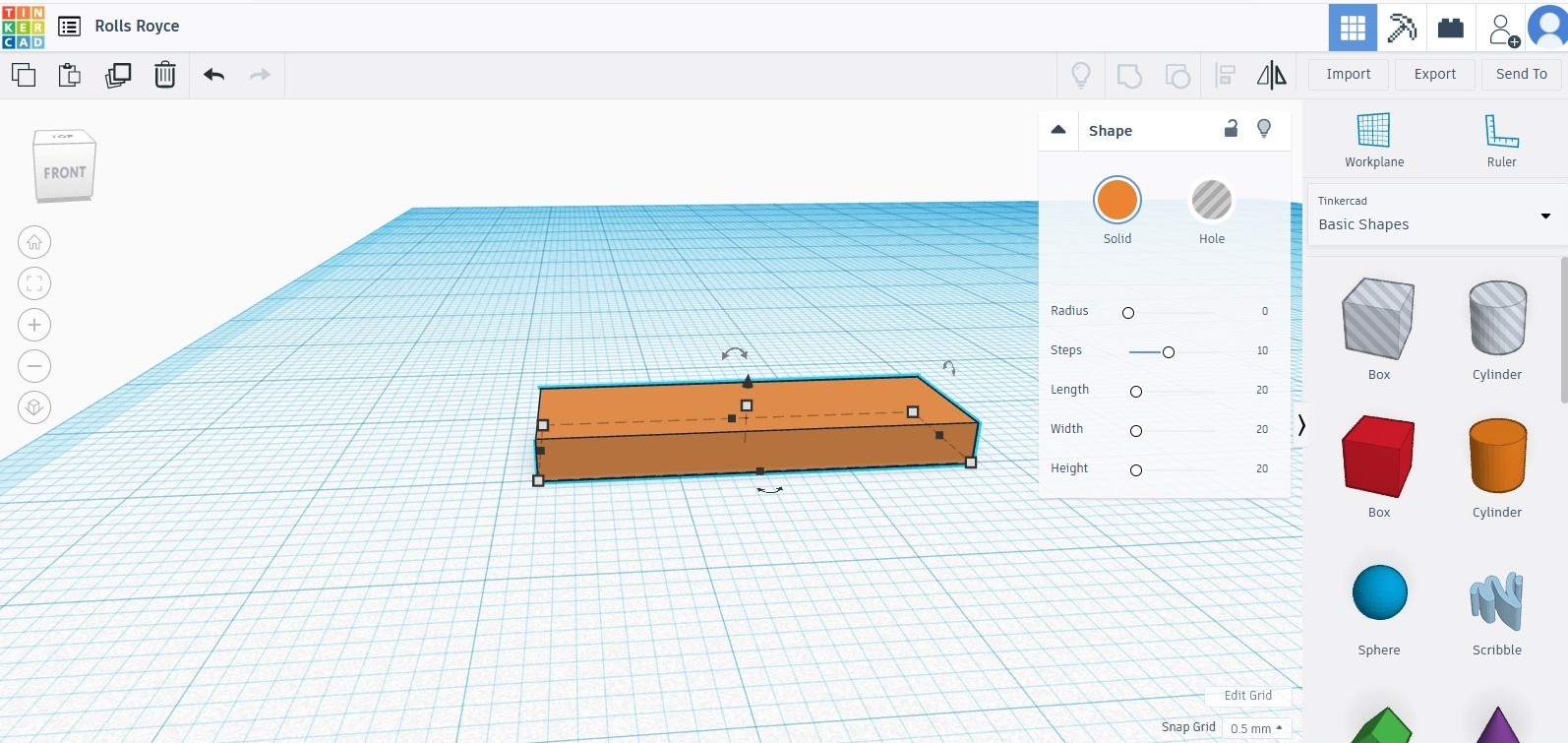Invite a collaborator with person-plus icon
The image size is (1568, 743).
[1504, 30]
